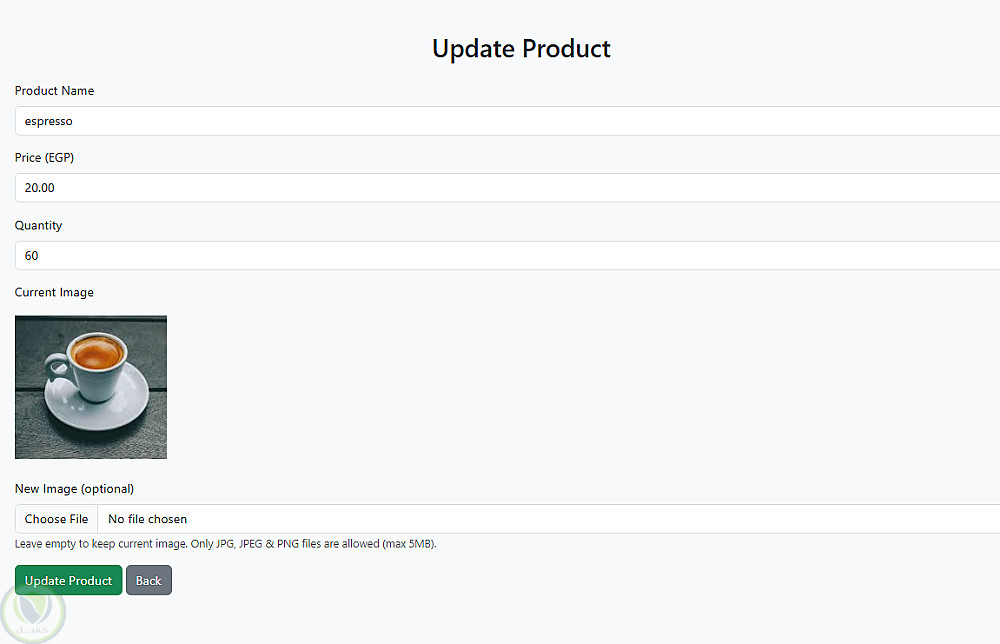Focus the Quantity input field
This screenshot has height=644, width=1000.
(x=508, y=256)
